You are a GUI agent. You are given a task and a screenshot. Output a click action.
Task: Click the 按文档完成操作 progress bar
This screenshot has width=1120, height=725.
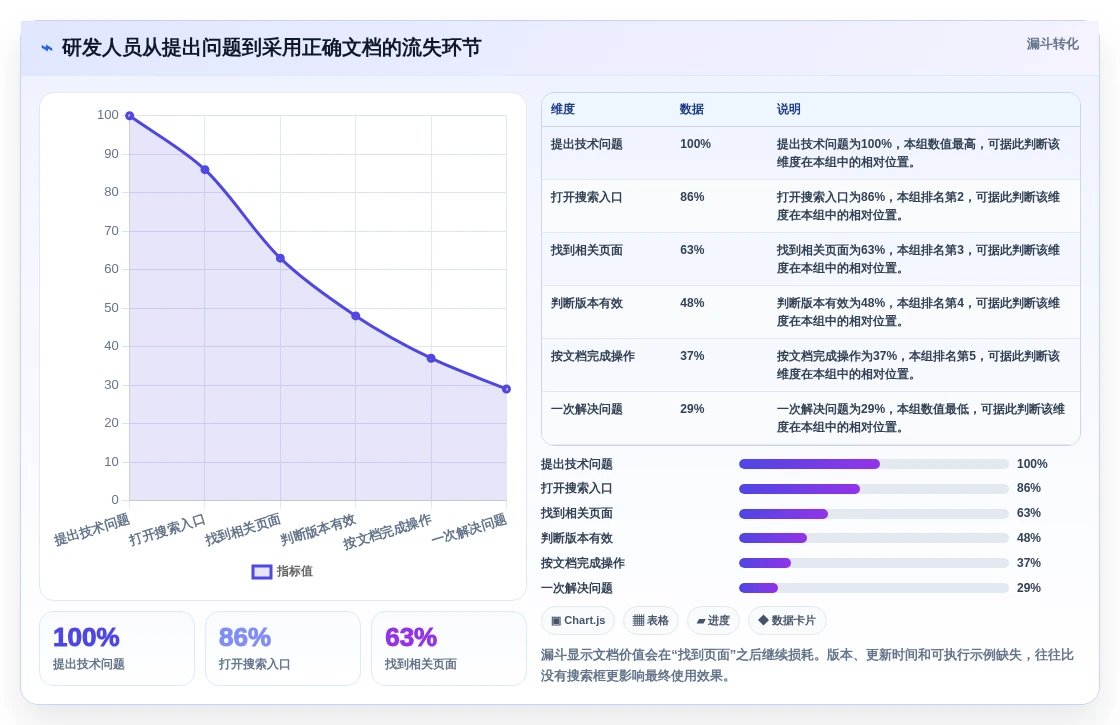click(874, 563)
